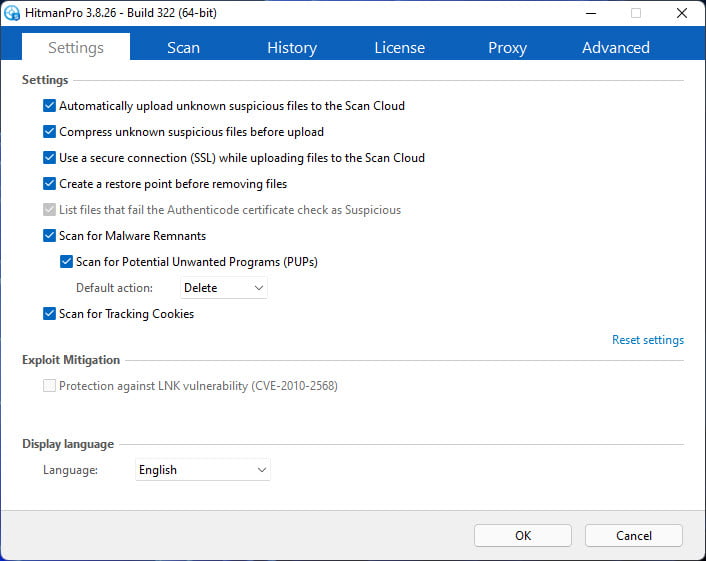Image resolution: width=706 pixels, height=561 pixels.
Task: Toggle Scan for Potential Unwanted Programs
Action: [66, 262]
